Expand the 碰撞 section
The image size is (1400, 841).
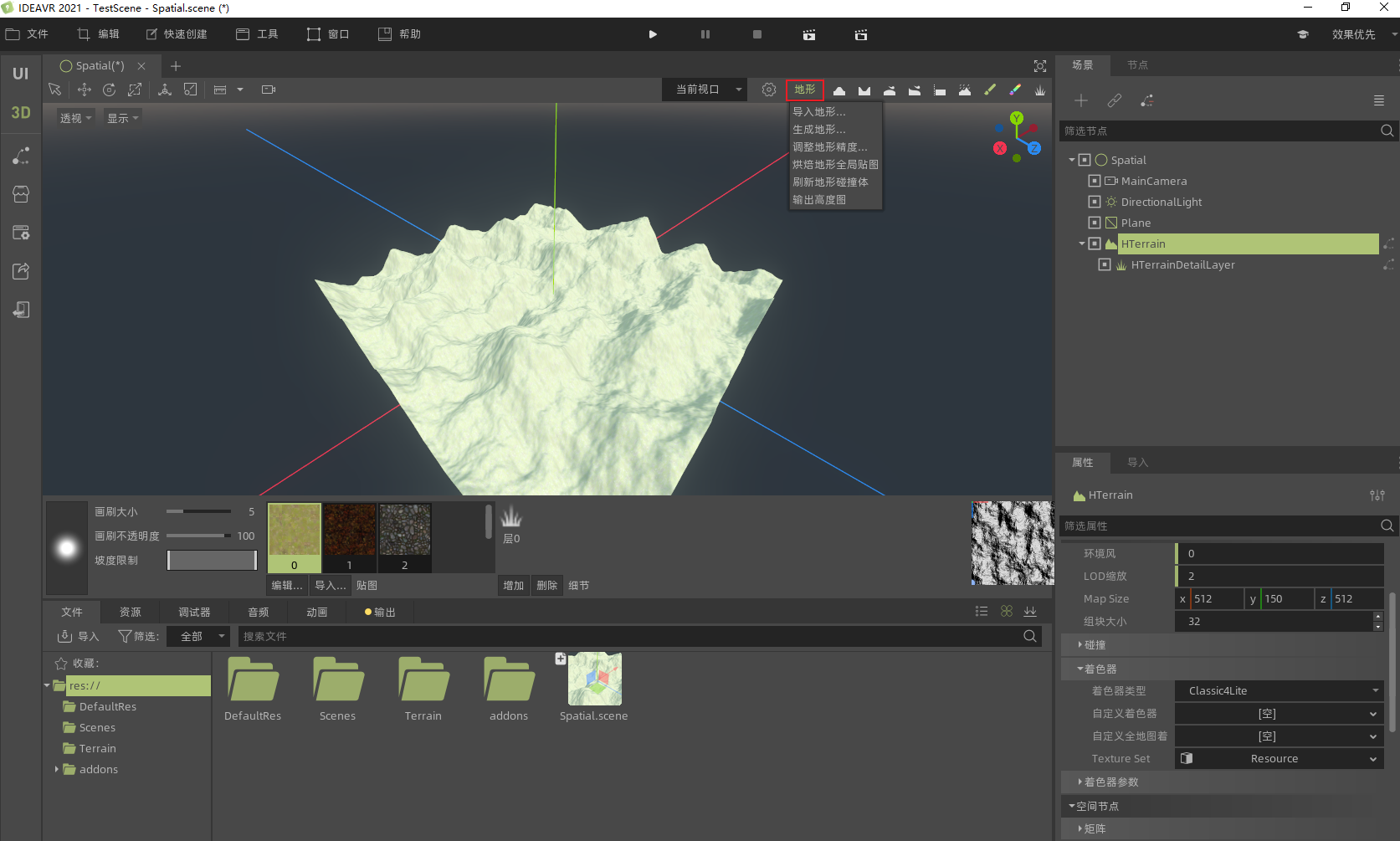(x=1095, y=645)
